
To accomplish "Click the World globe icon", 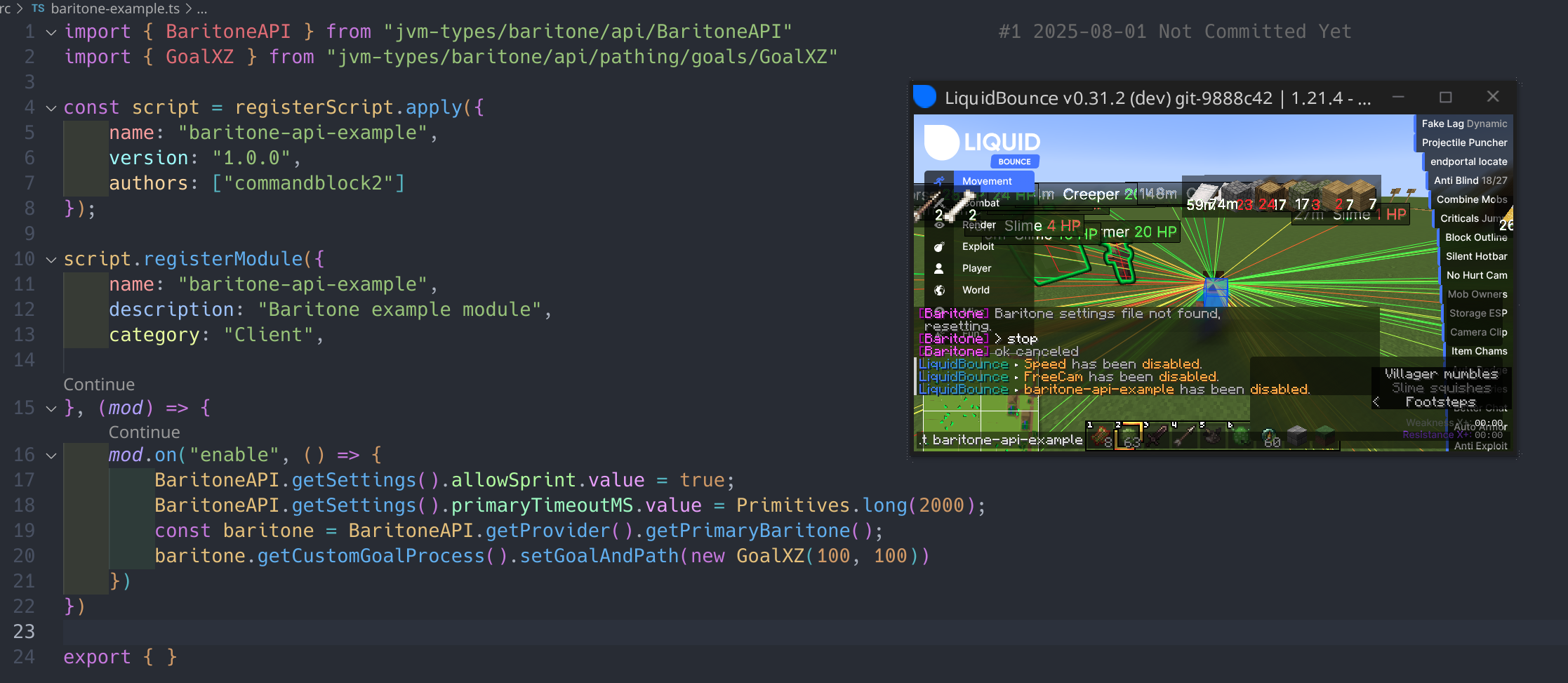I will [x=939, y=290].
